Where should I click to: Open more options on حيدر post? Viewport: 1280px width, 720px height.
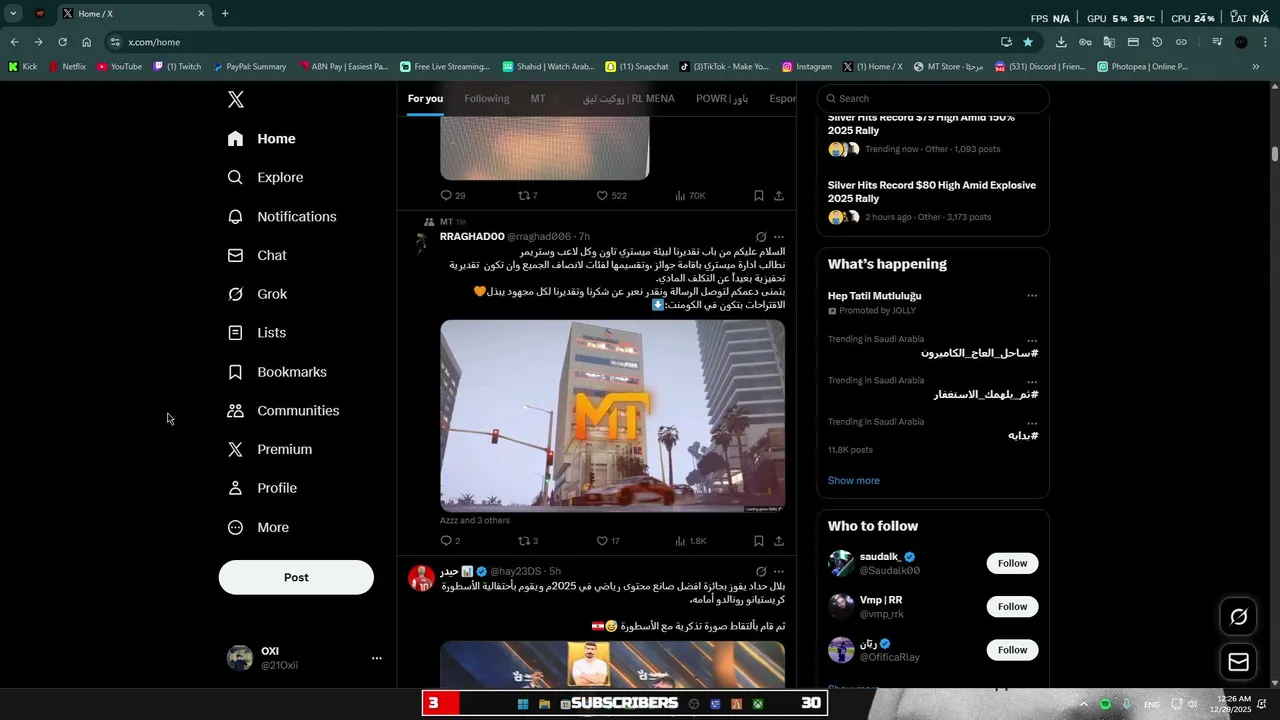click(779, 572)
